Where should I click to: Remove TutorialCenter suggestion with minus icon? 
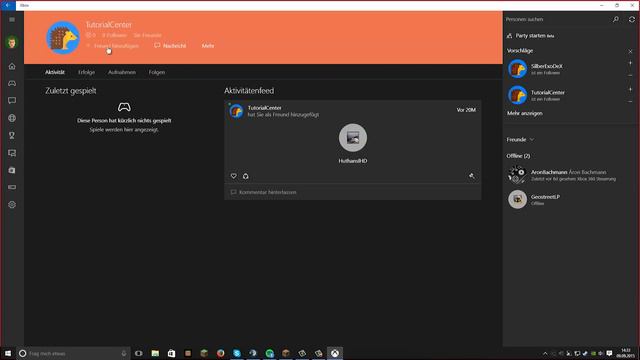click(x=630, y=101)
